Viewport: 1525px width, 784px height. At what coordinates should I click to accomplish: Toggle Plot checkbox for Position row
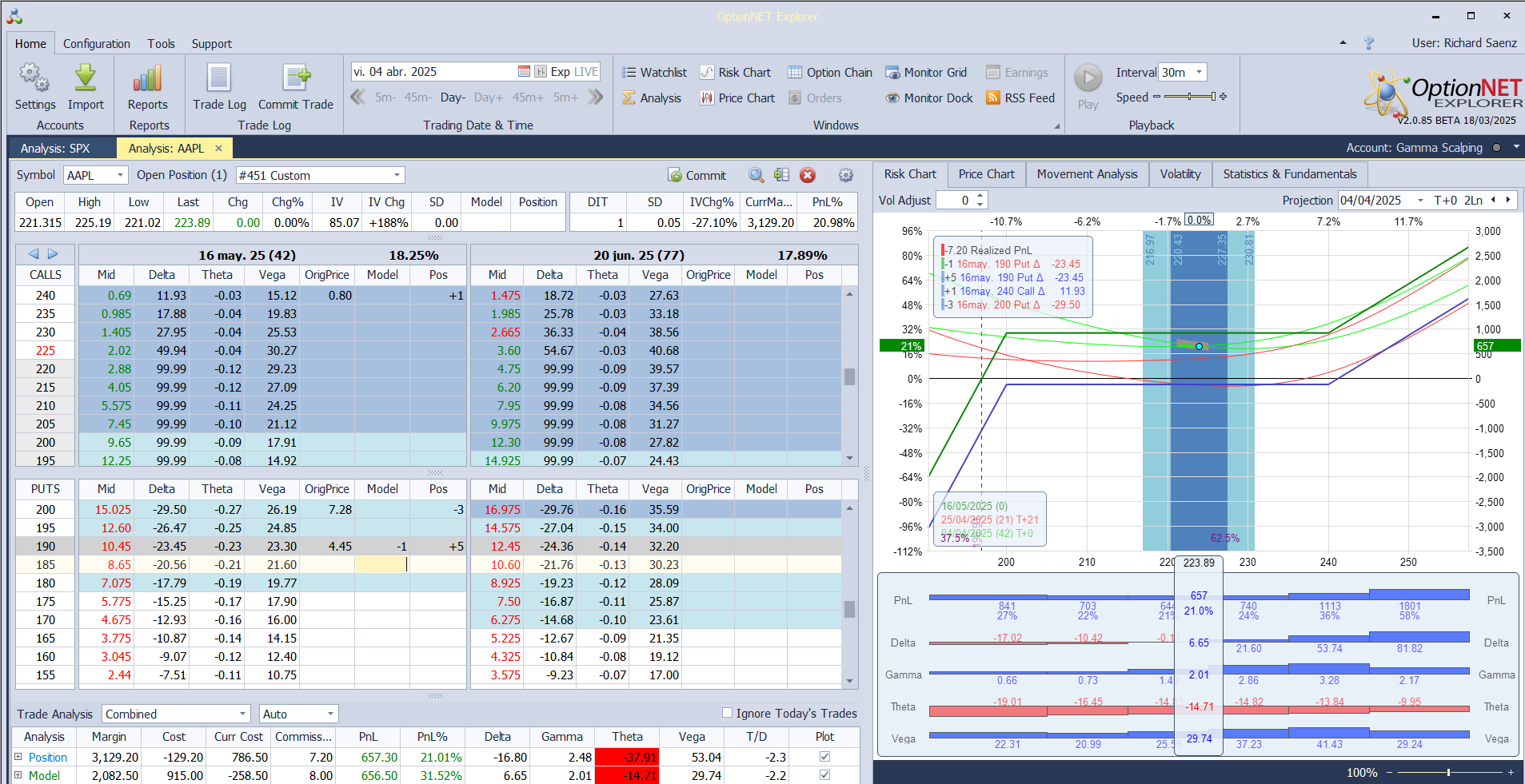coord(824,757)
